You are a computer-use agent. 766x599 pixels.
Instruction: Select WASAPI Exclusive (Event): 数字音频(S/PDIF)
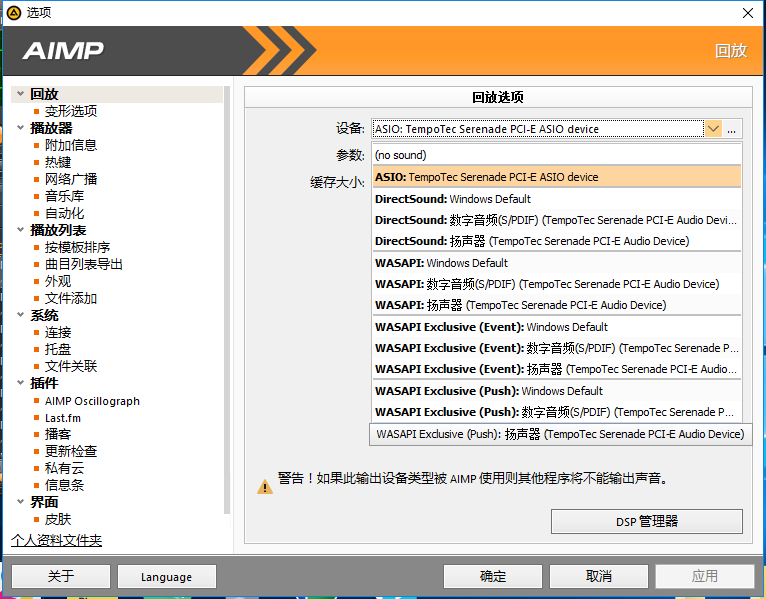[x=556, y=348]
